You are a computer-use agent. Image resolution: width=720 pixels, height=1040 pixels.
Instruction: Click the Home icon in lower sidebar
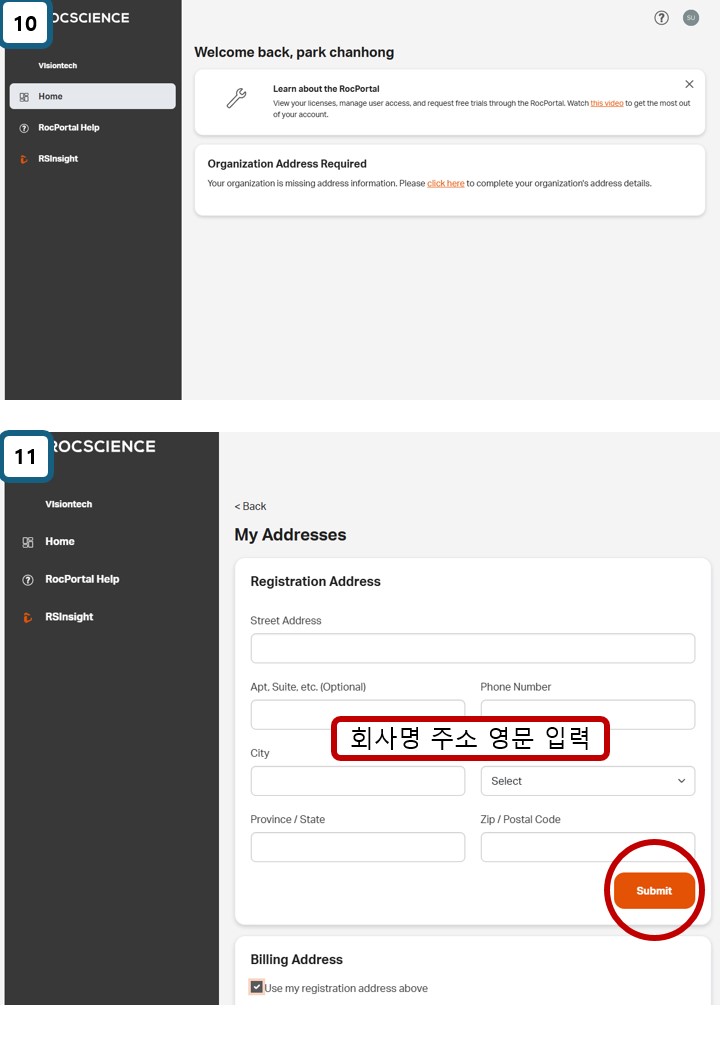click(27, 542)
